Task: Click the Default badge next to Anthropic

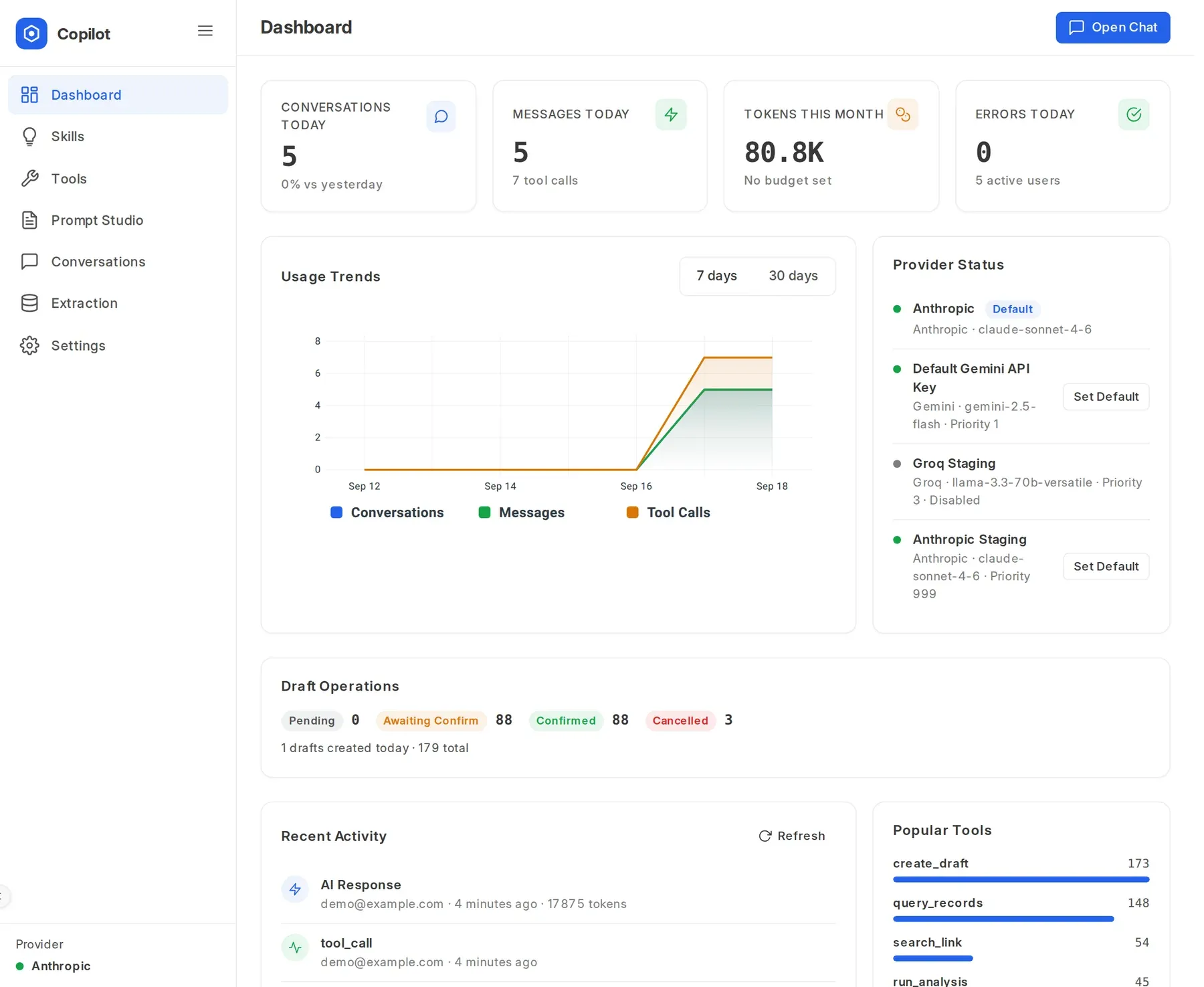Action: click(x=1012, y=309)
